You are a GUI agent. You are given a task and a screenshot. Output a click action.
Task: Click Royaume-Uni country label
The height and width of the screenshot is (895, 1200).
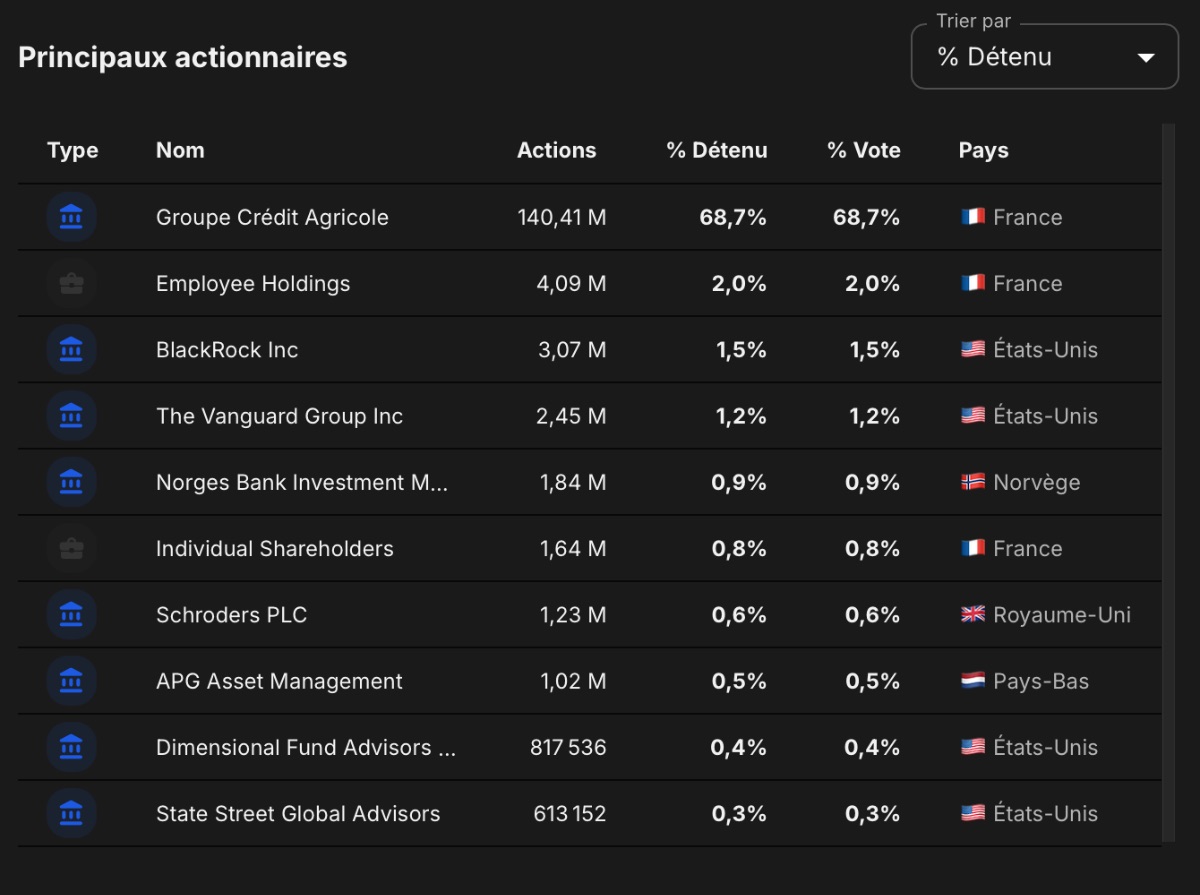tap(1062, 615)
